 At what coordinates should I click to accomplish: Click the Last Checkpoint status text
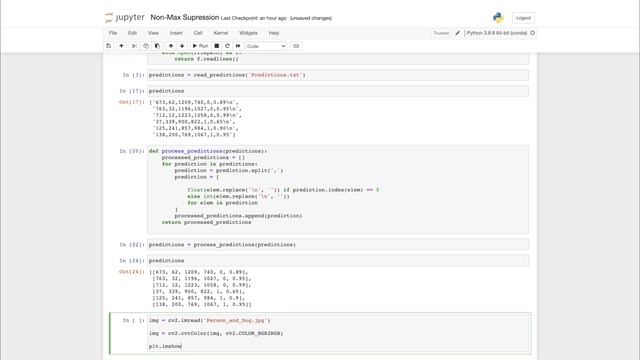tap(253, 18)
